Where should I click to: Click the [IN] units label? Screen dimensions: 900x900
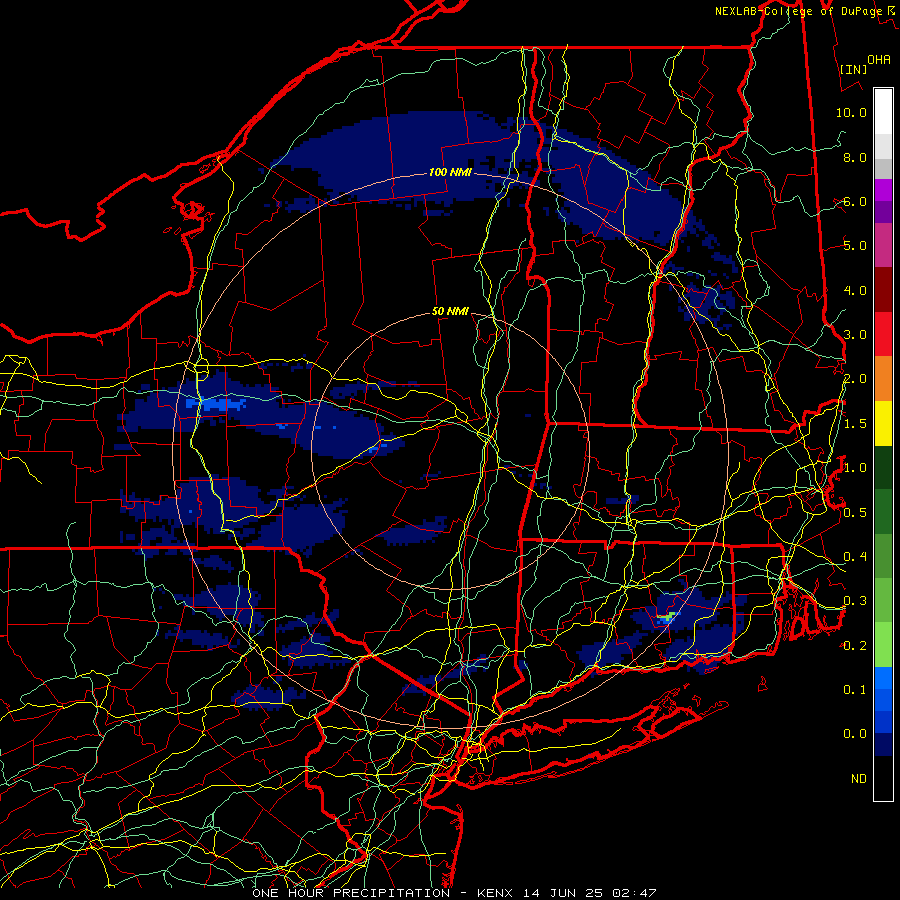click(853, 69)
